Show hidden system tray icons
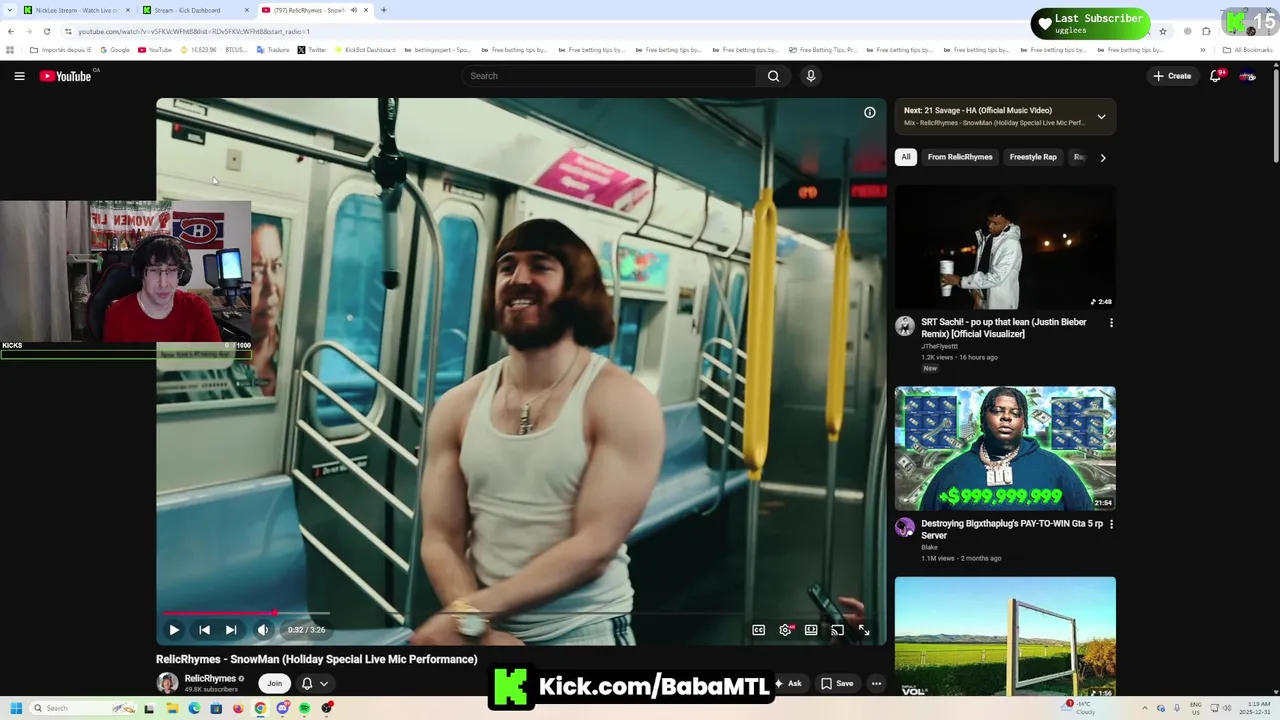The height and width of the screenshot is (720, 1280). (x=1145, y=708)
